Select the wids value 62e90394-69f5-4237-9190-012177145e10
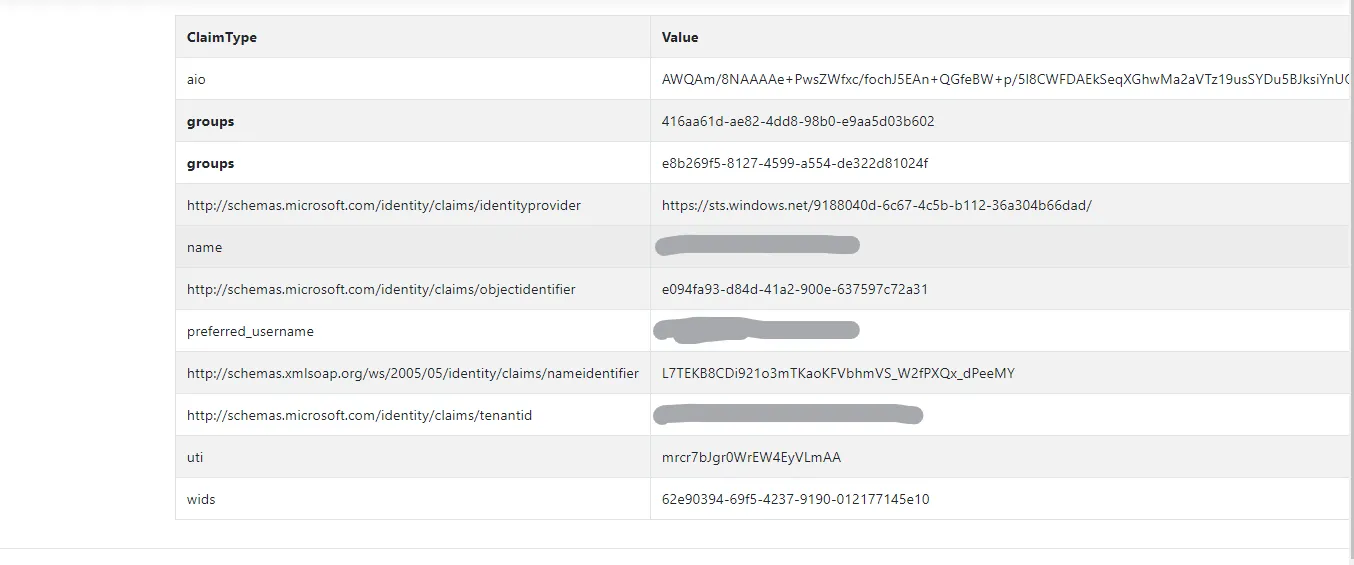Viewport: 1354px width, 565px height. pyautogui.click(x=795, y=499)
